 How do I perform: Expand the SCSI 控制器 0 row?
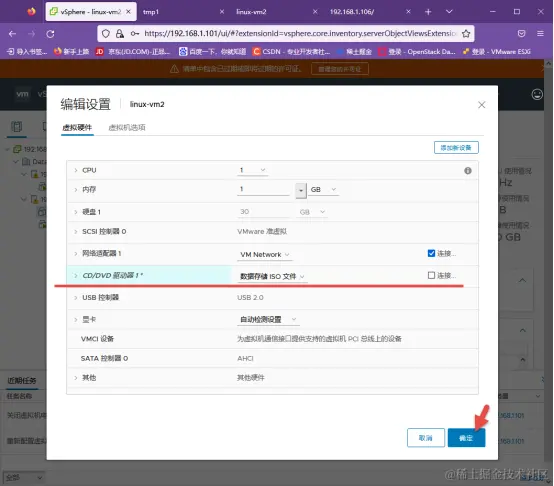point(76,232)
